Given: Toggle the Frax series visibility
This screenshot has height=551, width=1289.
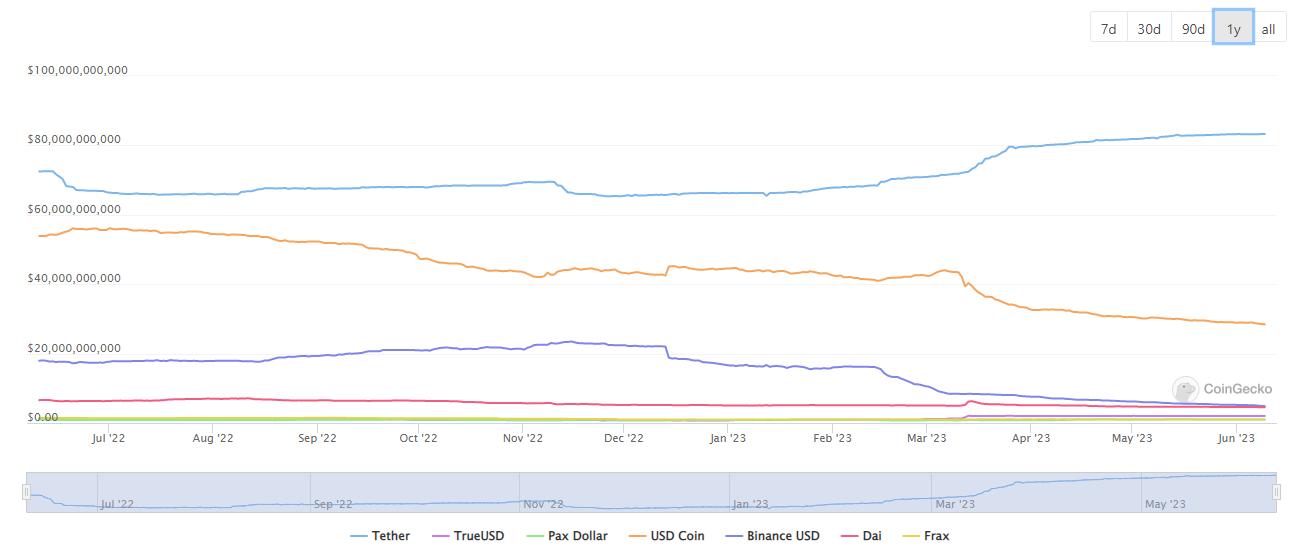Looking at the screenshot, I should 926,536.
